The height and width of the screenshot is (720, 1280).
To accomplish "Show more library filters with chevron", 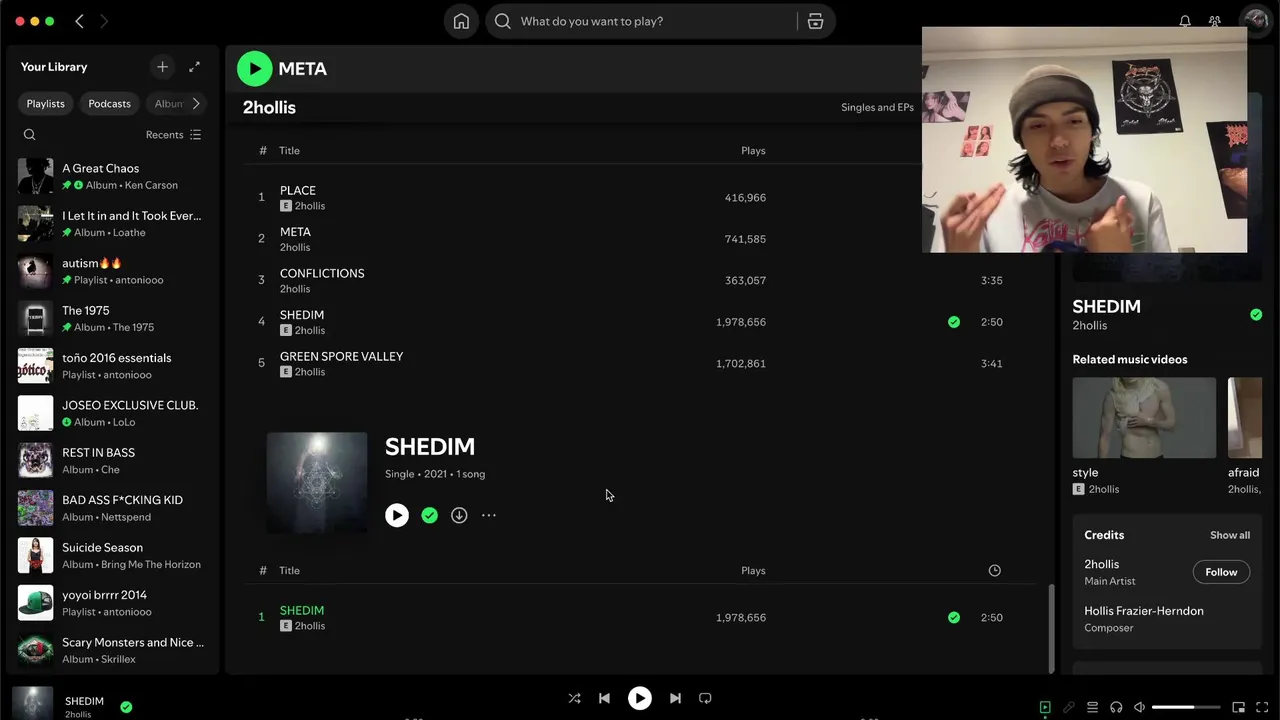I will (196, 104).
